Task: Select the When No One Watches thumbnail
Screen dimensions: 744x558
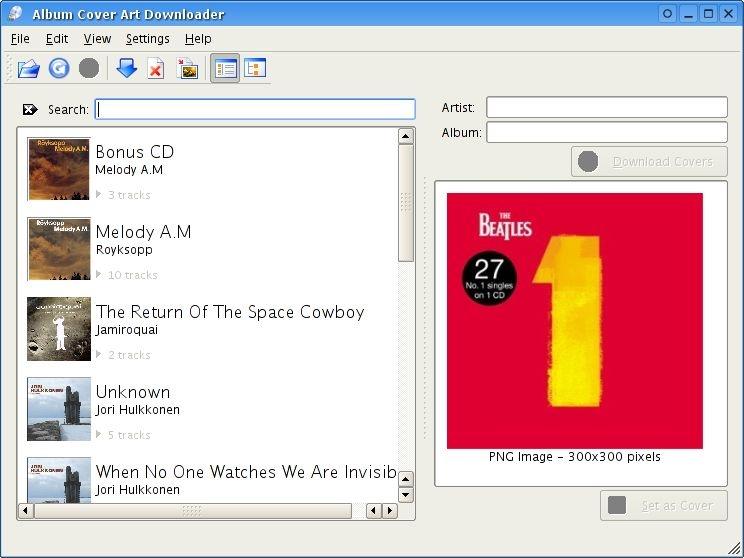Action: pyautogui.click(x=59, y=479)
